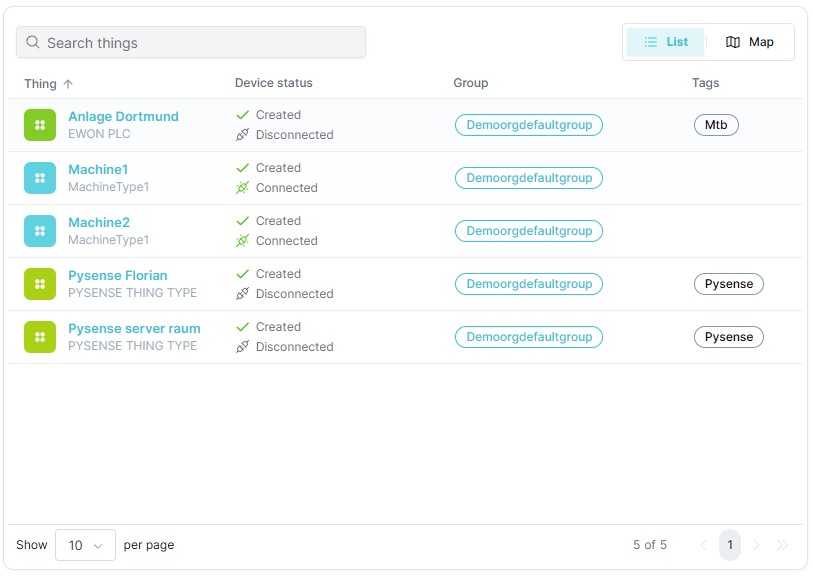Click the last page double-chevron control

783,545
